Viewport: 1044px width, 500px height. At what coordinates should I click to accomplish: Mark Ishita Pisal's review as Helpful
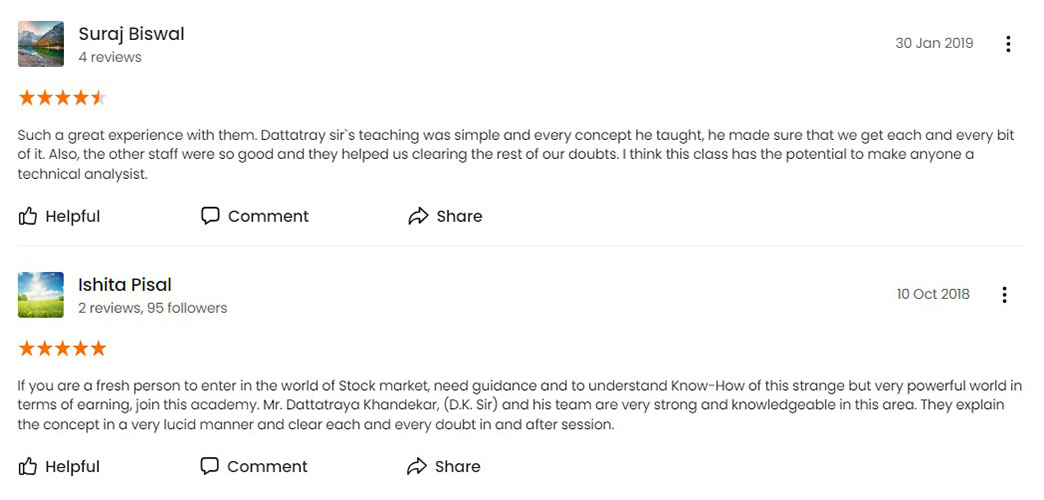pos(73,467)
